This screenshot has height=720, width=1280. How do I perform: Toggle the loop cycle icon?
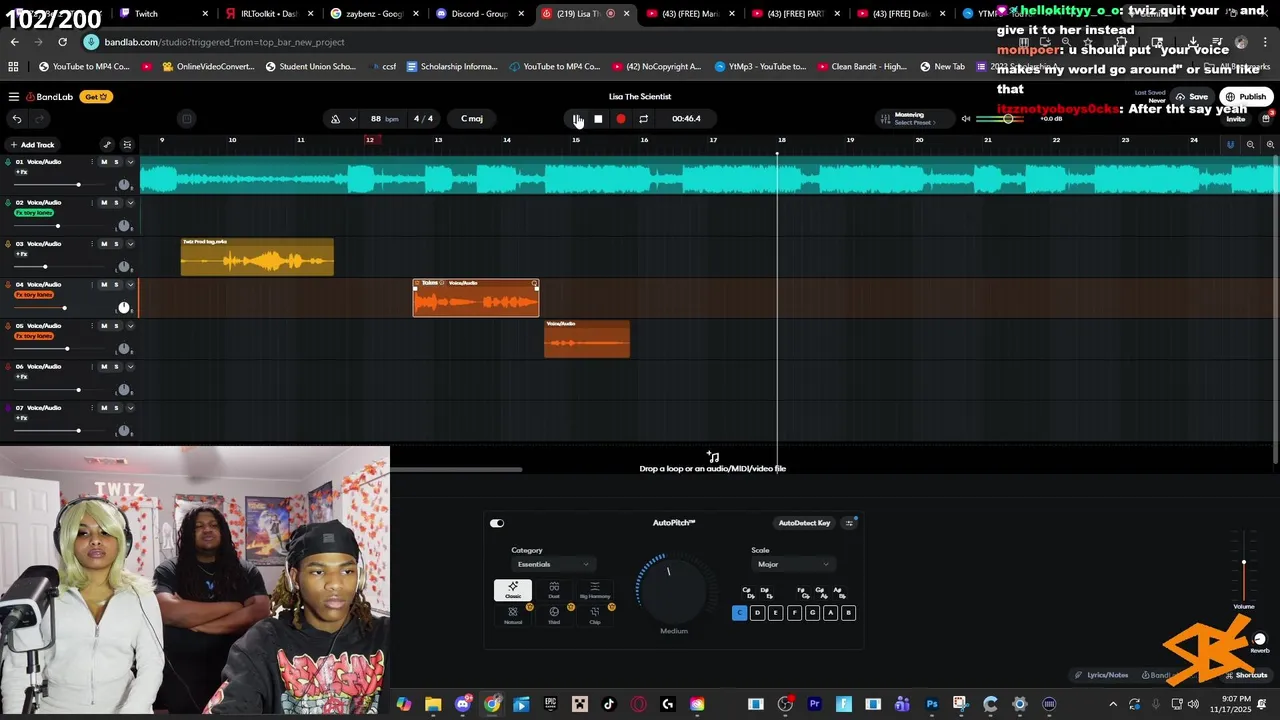point(643,119)
